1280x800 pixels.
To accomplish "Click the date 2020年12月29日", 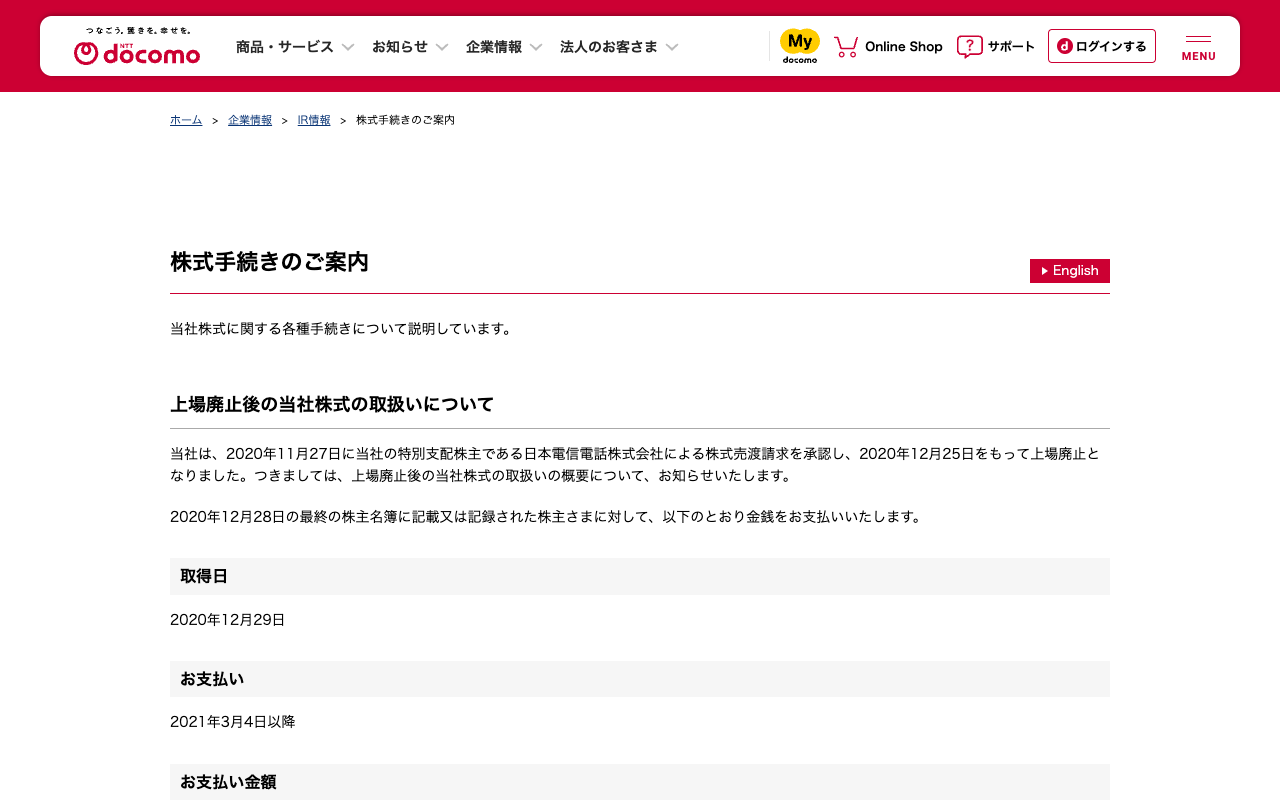I will [x=228, y=620].
